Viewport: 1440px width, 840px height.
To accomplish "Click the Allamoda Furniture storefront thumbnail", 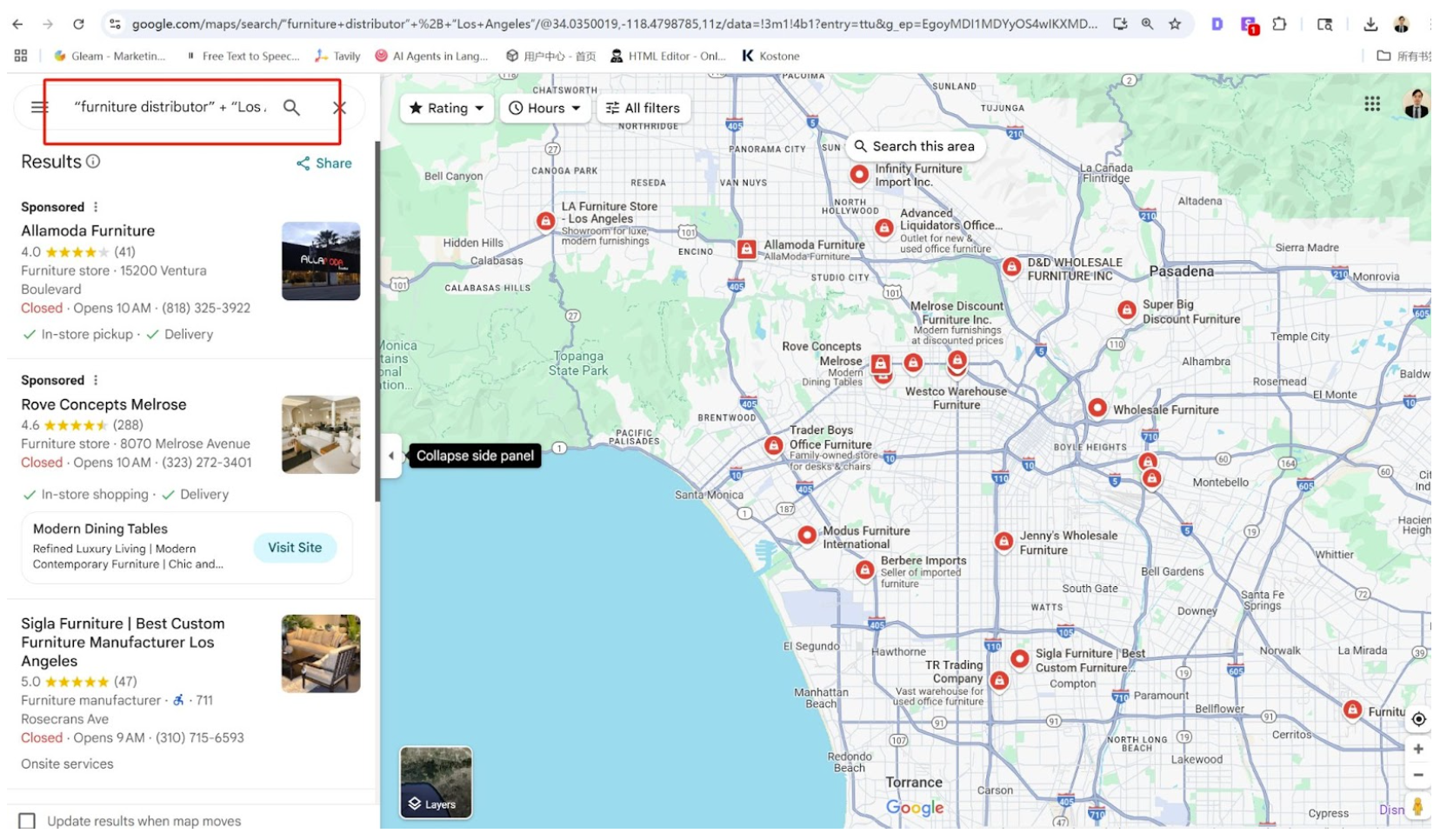I will click(321, 261).
